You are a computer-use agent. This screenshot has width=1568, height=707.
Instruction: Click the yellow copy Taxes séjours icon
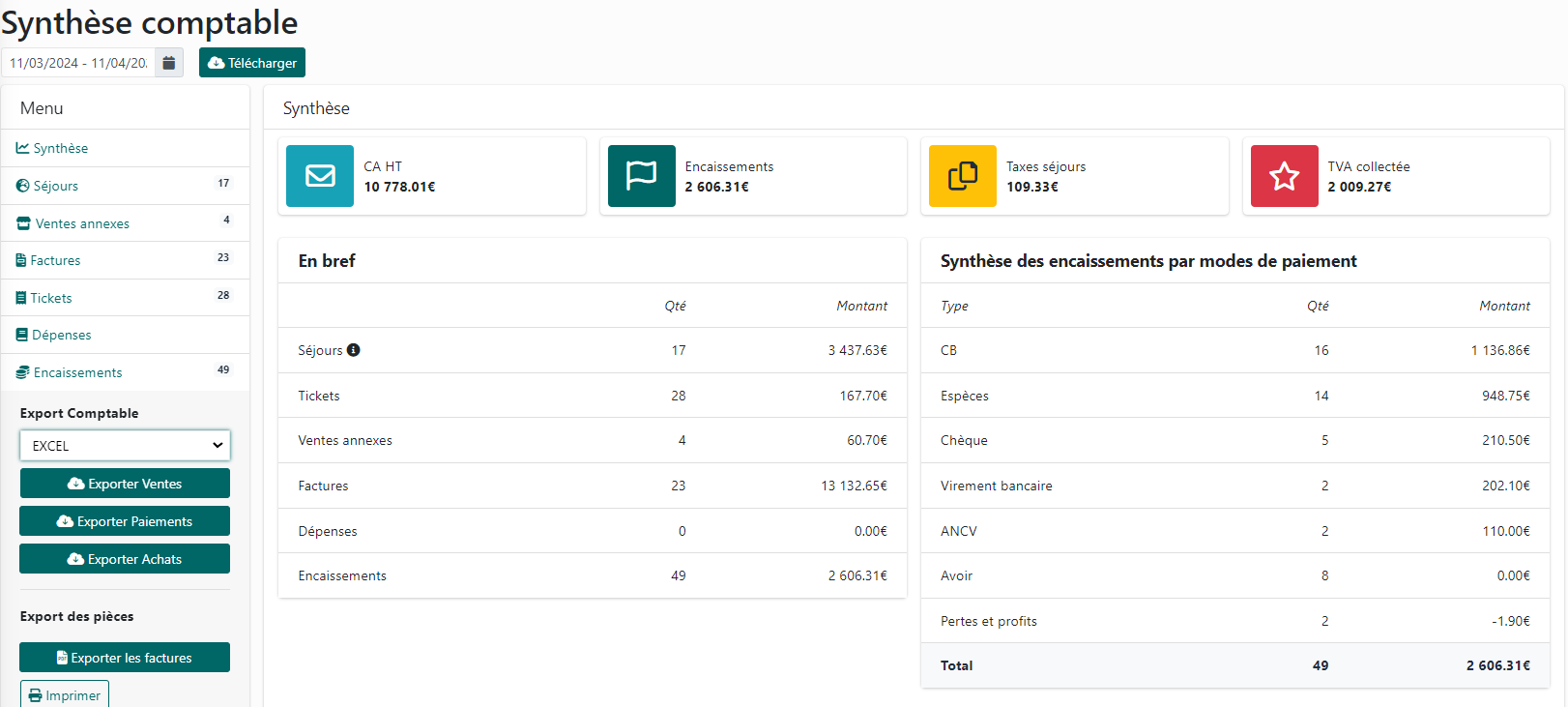click(x=962, y=176)
